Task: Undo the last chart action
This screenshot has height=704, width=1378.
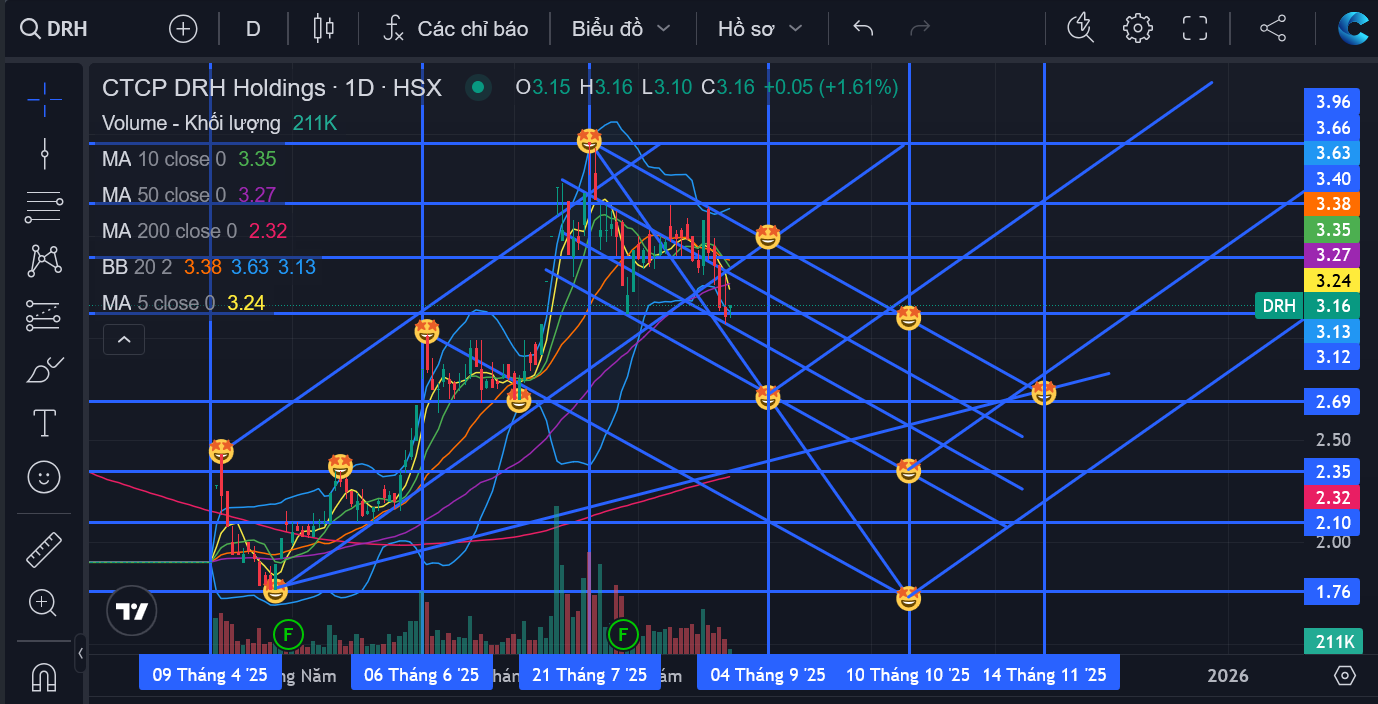Action: [863, 28]
